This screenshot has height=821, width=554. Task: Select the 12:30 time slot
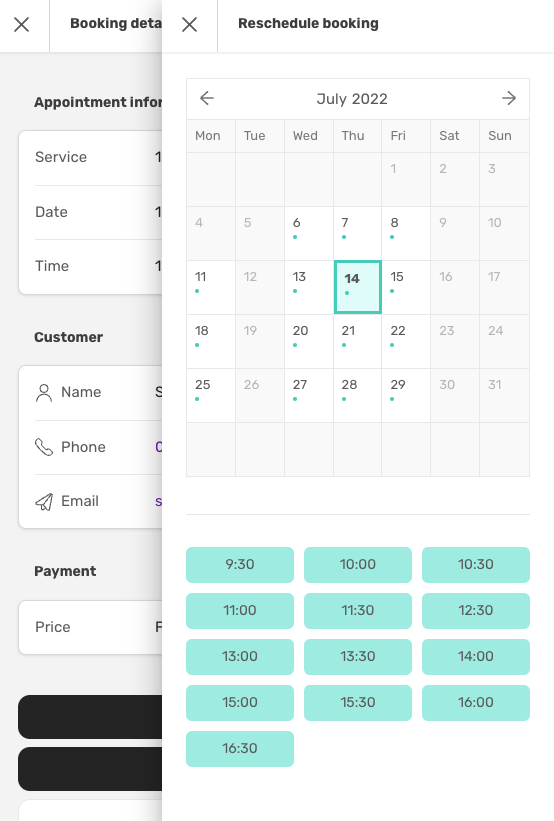(476, 611)
